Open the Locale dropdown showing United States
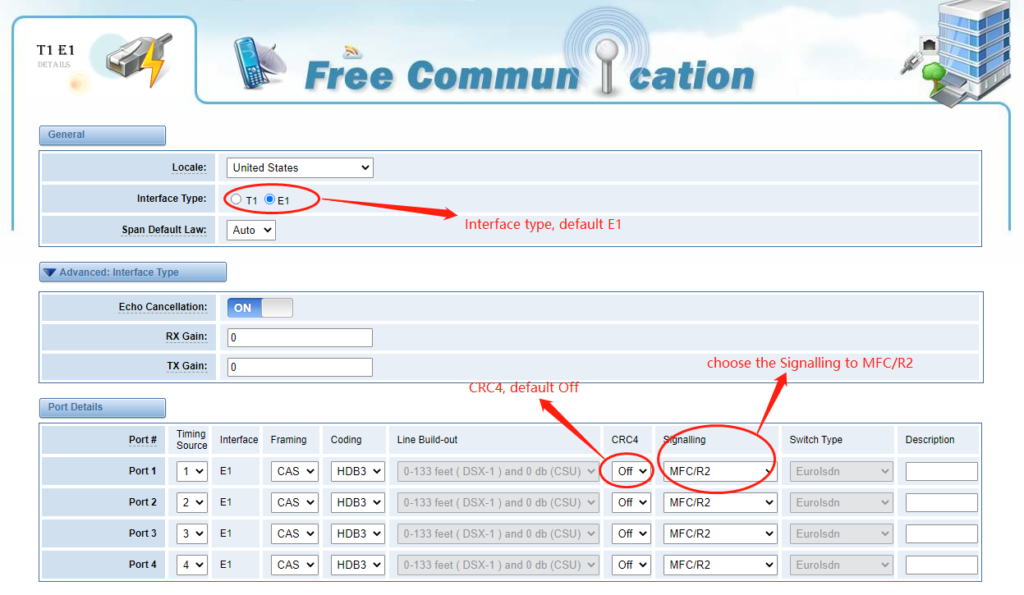The image size is (1024, 595). (298, 167)
